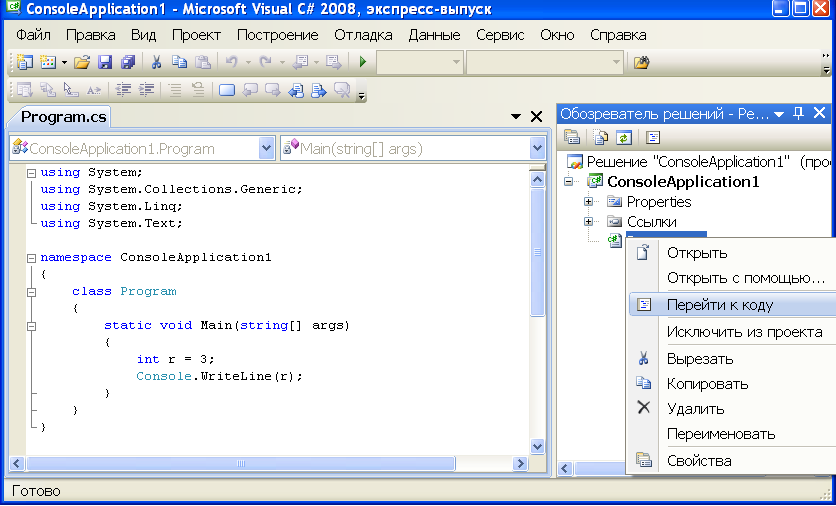836x506 pixels.
Task: Click the Display Object Member List icon
Action: click(25, 90)
